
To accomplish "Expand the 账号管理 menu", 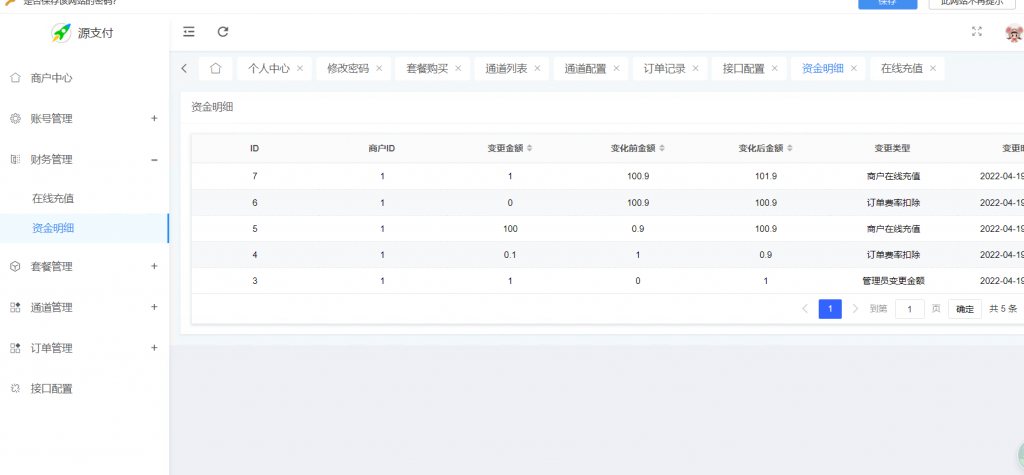I will 154,118.
